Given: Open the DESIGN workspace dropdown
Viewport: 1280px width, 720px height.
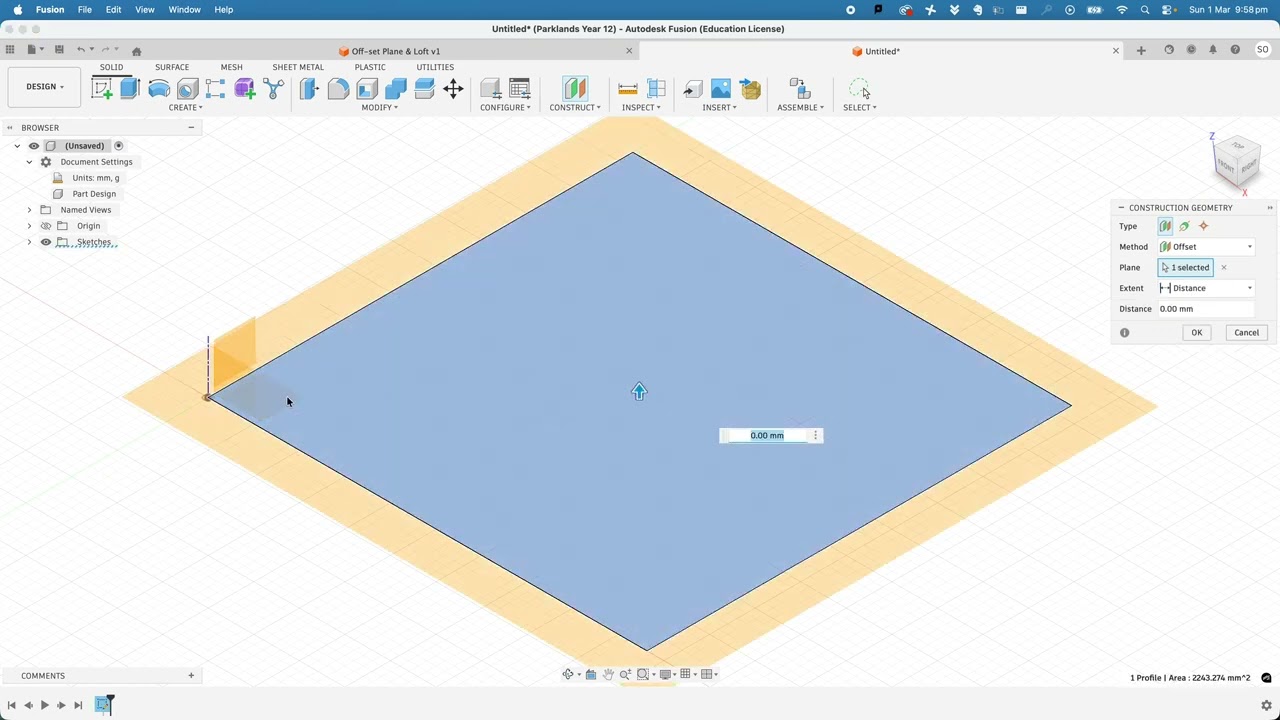Looking at the screenshot, I should pyautogui.click(x=45, y=86).
